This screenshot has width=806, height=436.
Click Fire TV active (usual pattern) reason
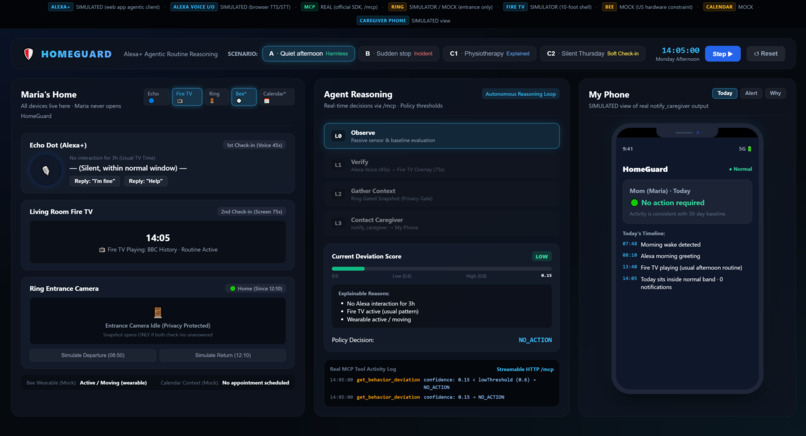pos(382,312)
